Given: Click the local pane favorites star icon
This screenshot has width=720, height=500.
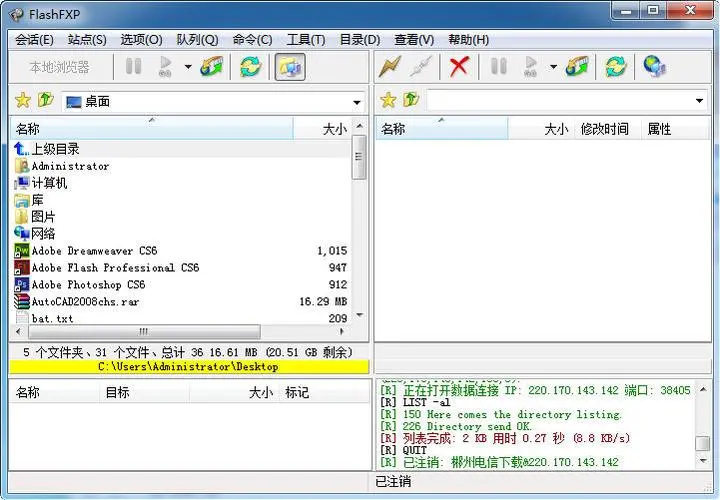Looking at the screenshot, I should pos(23,100).
